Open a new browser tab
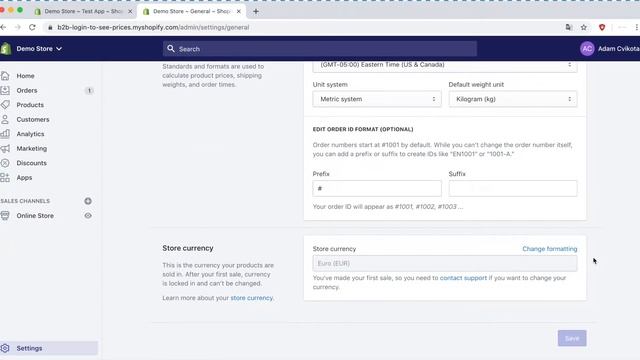 coord(256,11)
